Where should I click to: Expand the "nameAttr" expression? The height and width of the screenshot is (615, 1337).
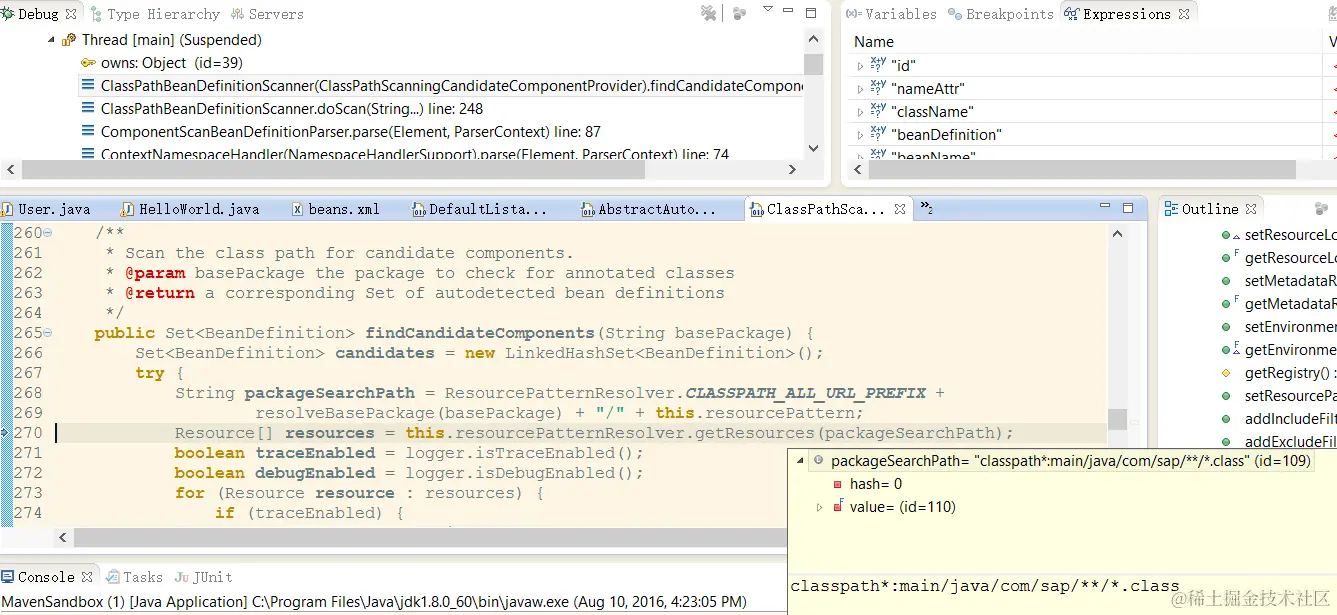(860, 89)
